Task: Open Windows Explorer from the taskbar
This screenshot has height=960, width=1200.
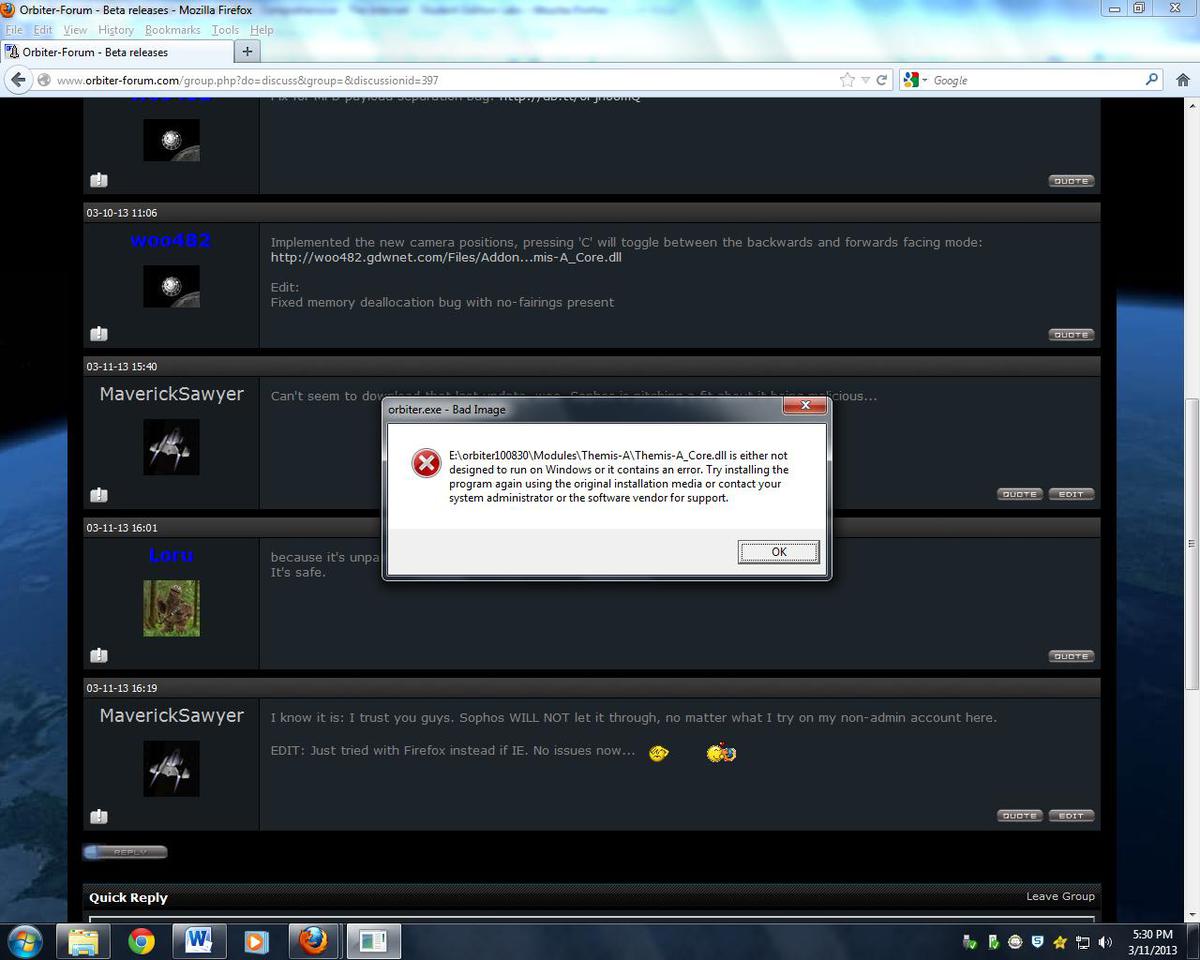Action: point(84,941)
